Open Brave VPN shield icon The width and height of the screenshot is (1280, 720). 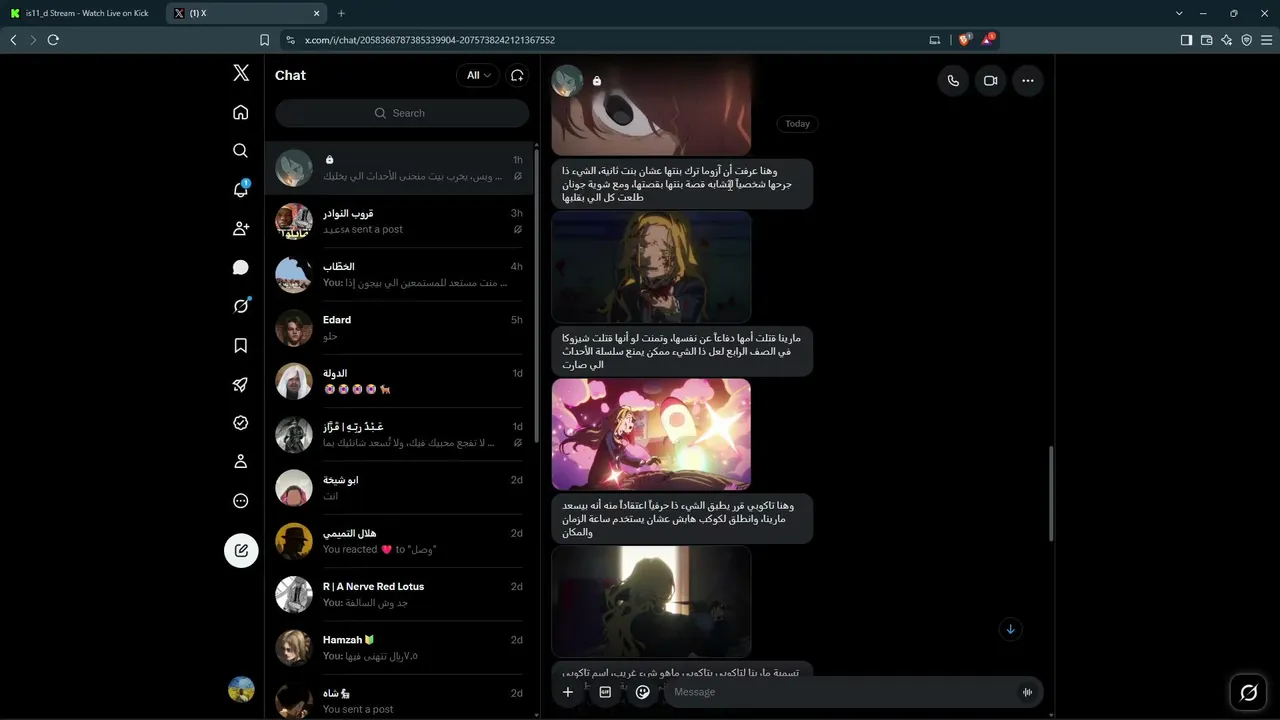point(1246,40)
